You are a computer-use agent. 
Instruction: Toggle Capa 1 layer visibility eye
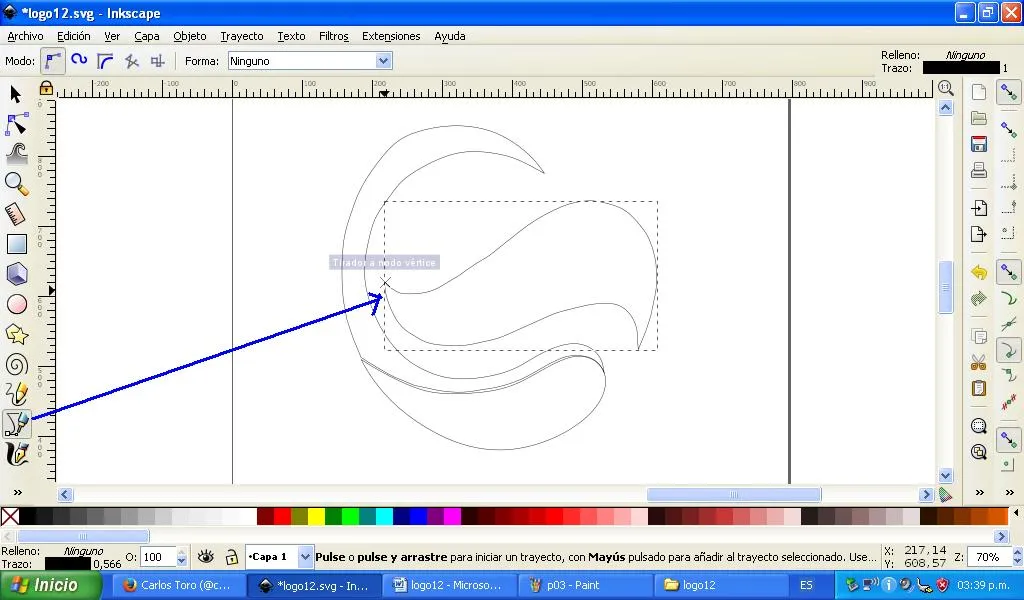(x=206, y=556)
